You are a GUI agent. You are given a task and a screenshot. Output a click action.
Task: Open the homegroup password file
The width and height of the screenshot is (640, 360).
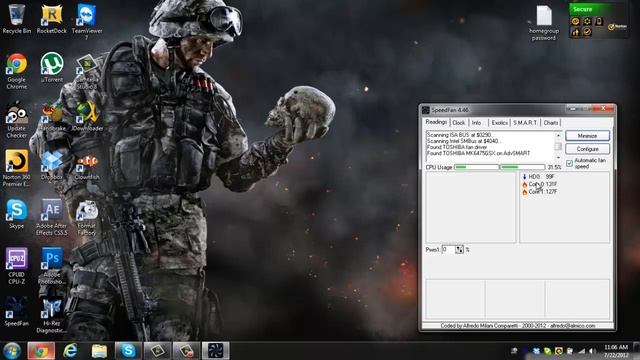coord(544,23)
